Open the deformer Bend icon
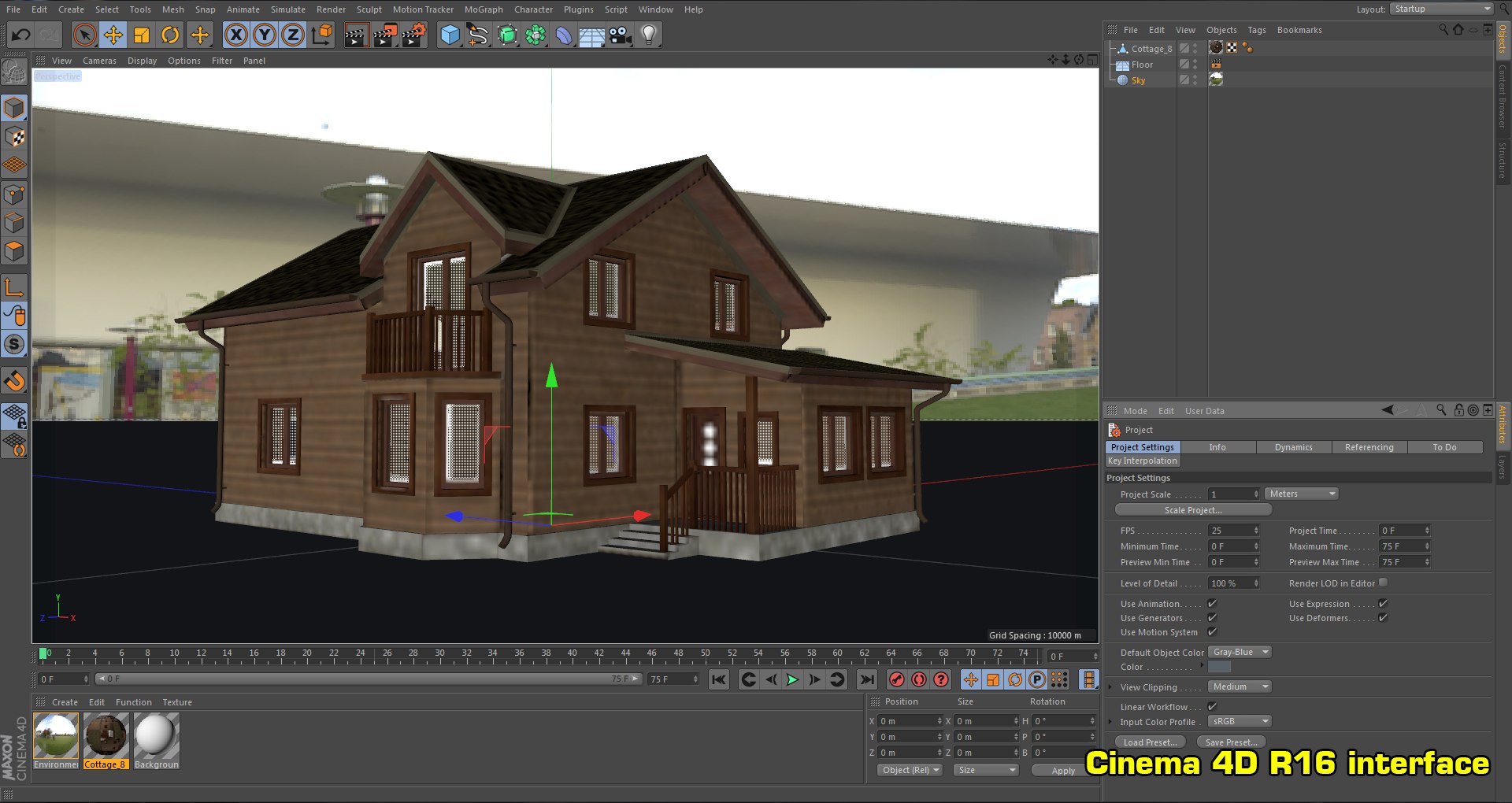1512x803 pixels. pos(564,35)
